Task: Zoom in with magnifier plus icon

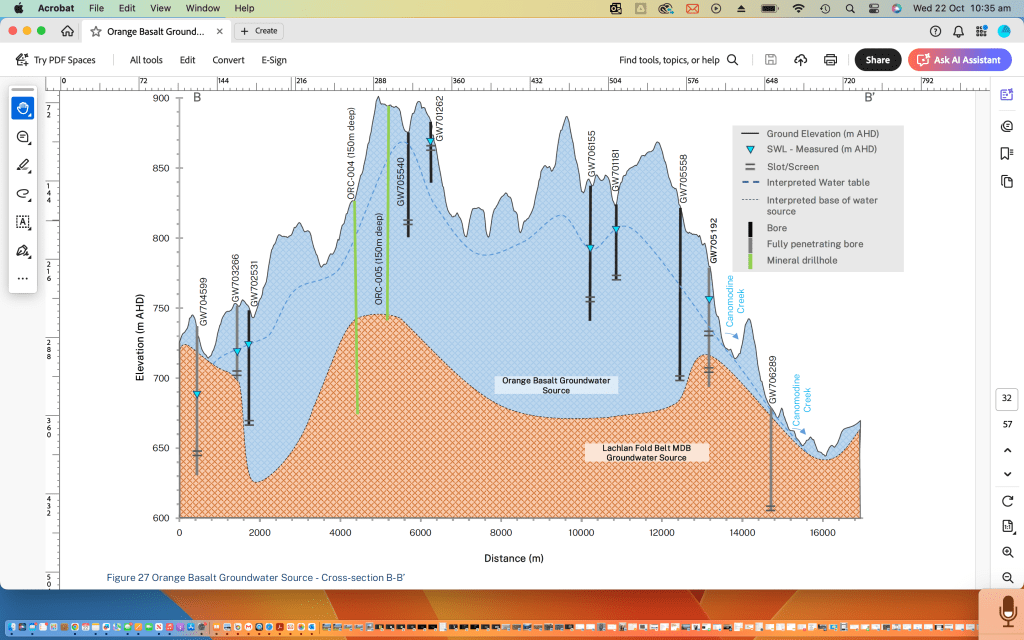Action: [x=1006, y=552]
